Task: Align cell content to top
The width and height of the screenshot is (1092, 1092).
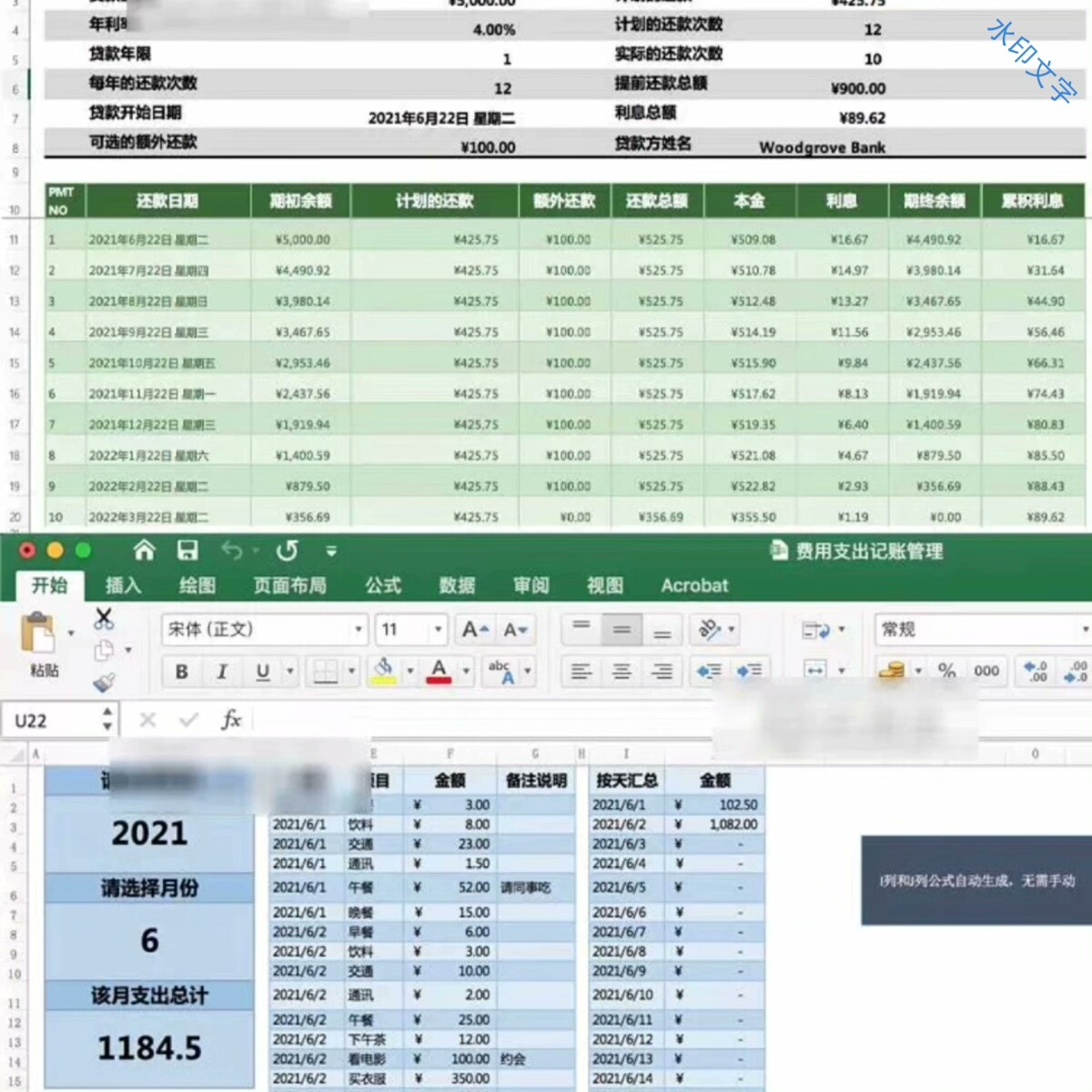Action: tap(581, 628)
